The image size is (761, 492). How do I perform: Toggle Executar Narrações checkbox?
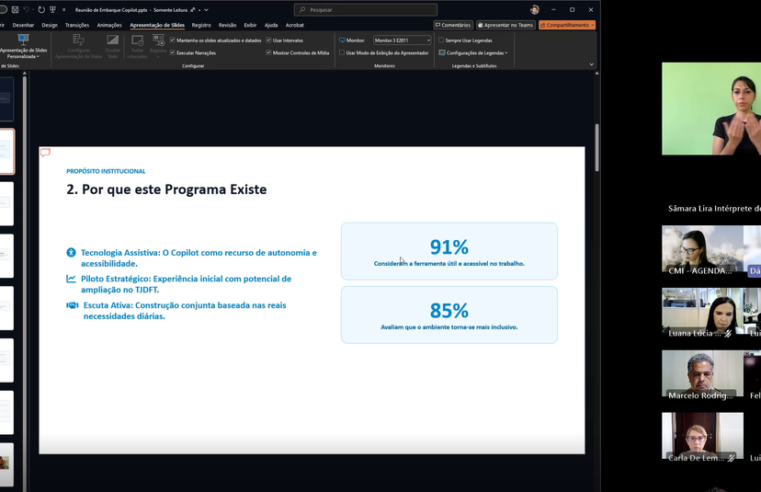(172, 52)
